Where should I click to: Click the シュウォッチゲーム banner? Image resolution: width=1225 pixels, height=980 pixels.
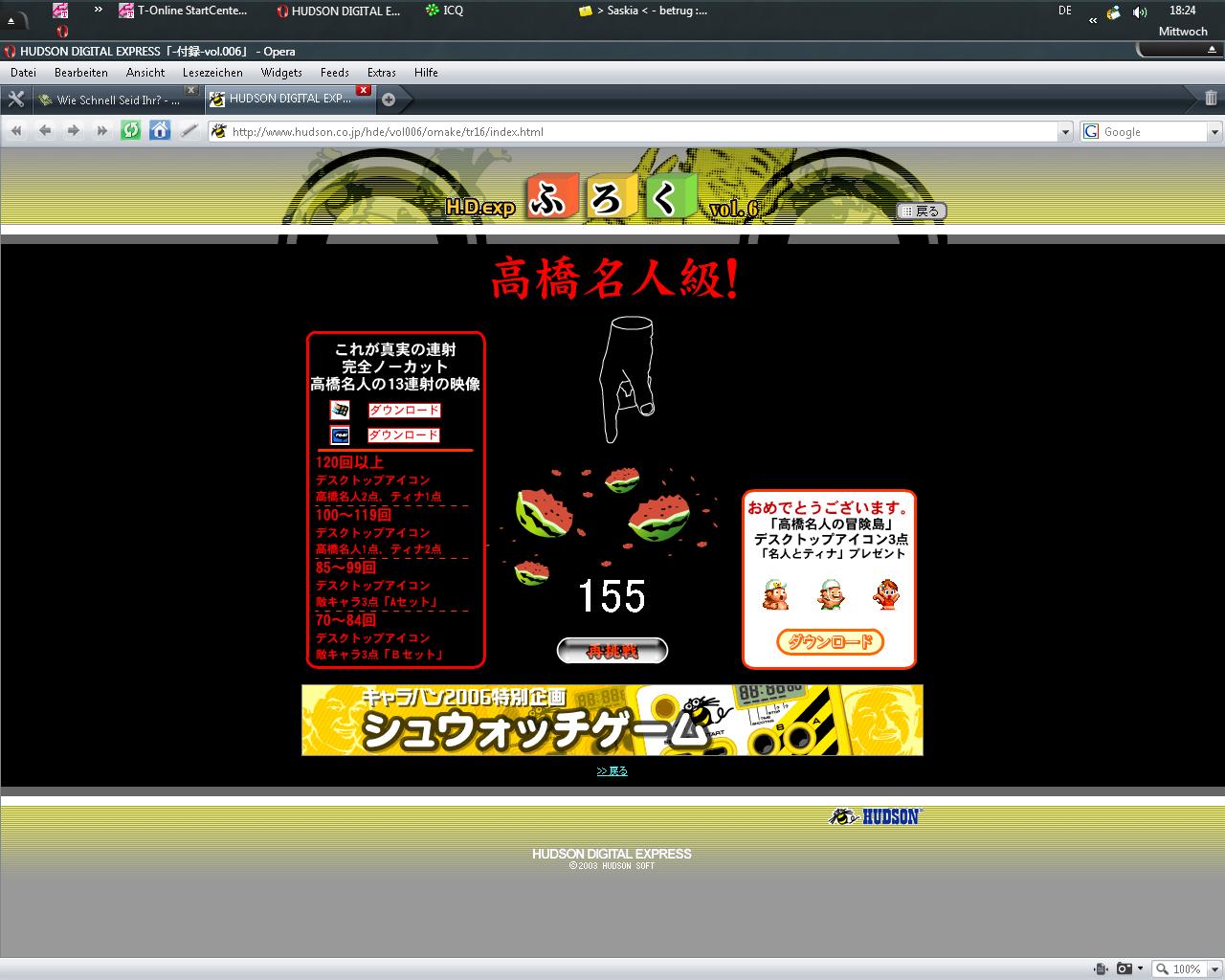pyautogui.click(x=612, y=720)
